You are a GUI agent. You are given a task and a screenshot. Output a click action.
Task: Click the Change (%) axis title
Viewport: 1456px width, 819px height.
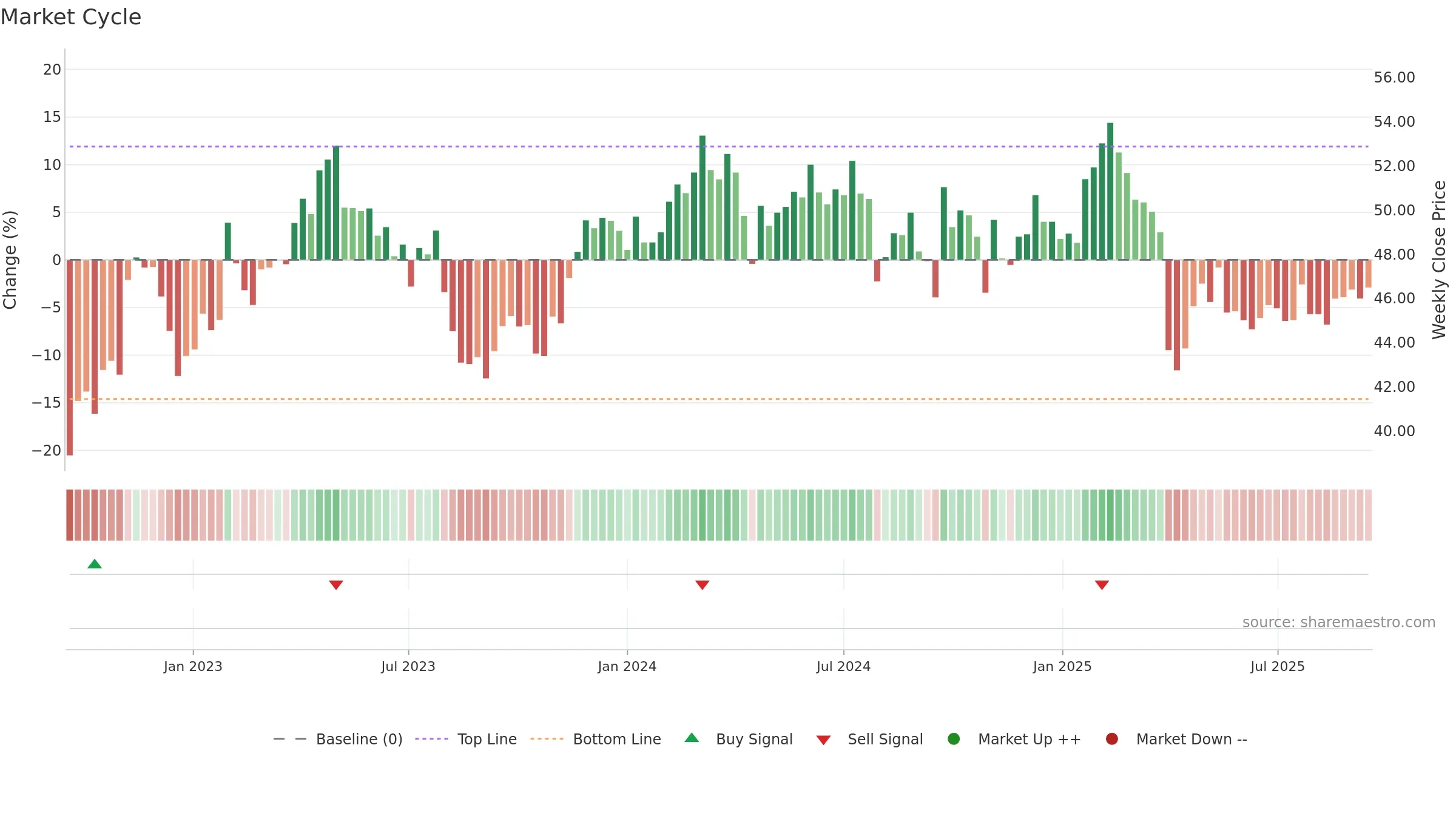click(x=10, y=260)
